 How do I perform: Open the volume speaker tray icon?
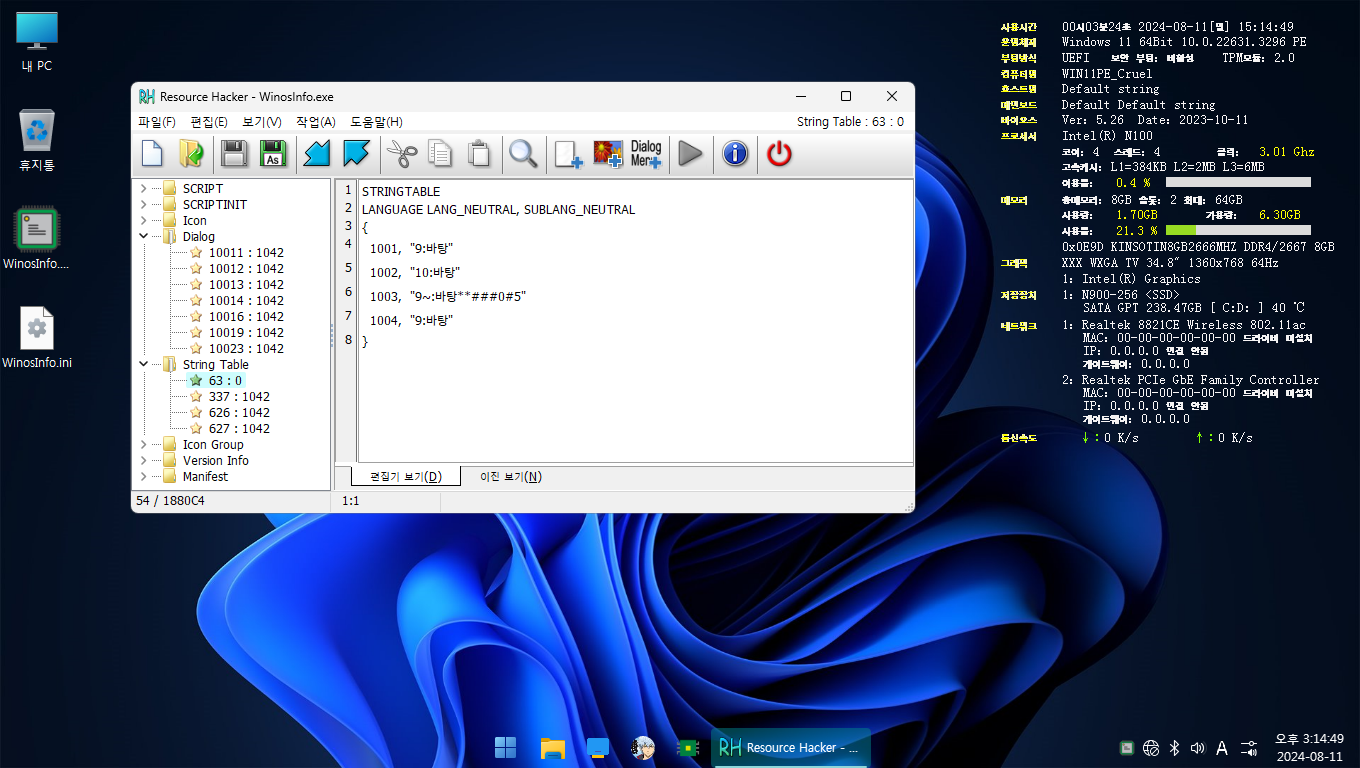click(1198, 747)
